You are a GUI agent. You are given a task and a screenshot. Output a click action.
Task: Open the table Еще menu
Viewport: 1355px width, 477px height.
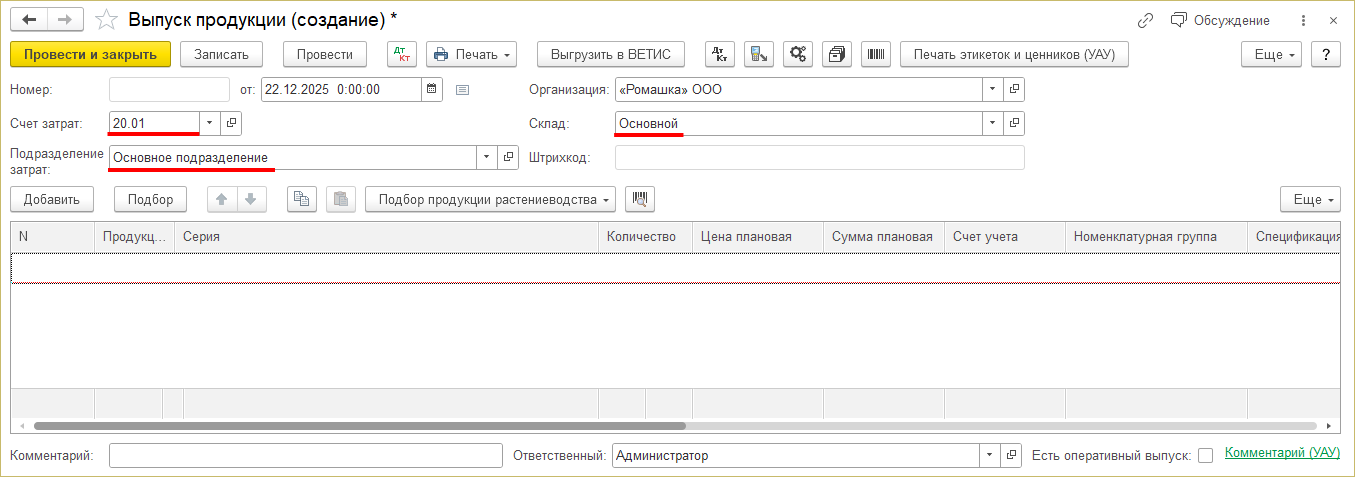[x=1311, y=199]
